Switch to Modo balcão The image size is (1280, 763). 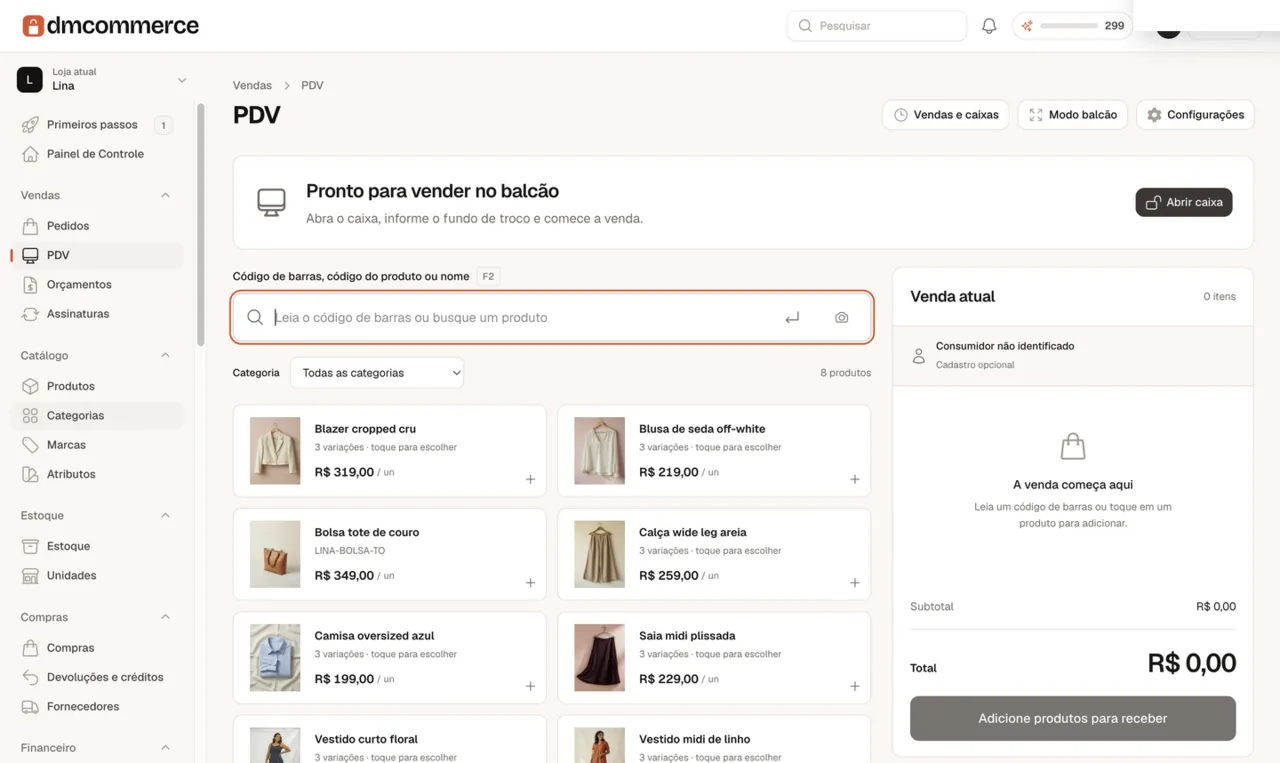pos(1072,115)
